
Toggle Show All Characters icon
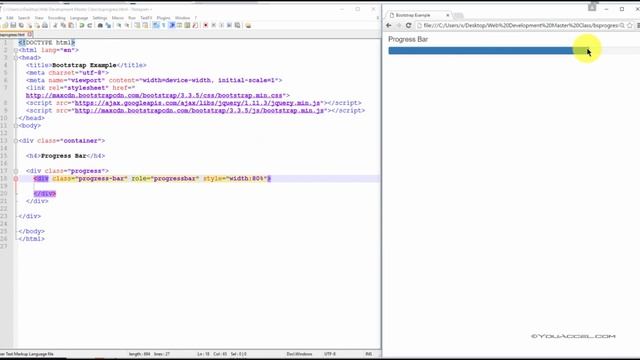point(164,25)
